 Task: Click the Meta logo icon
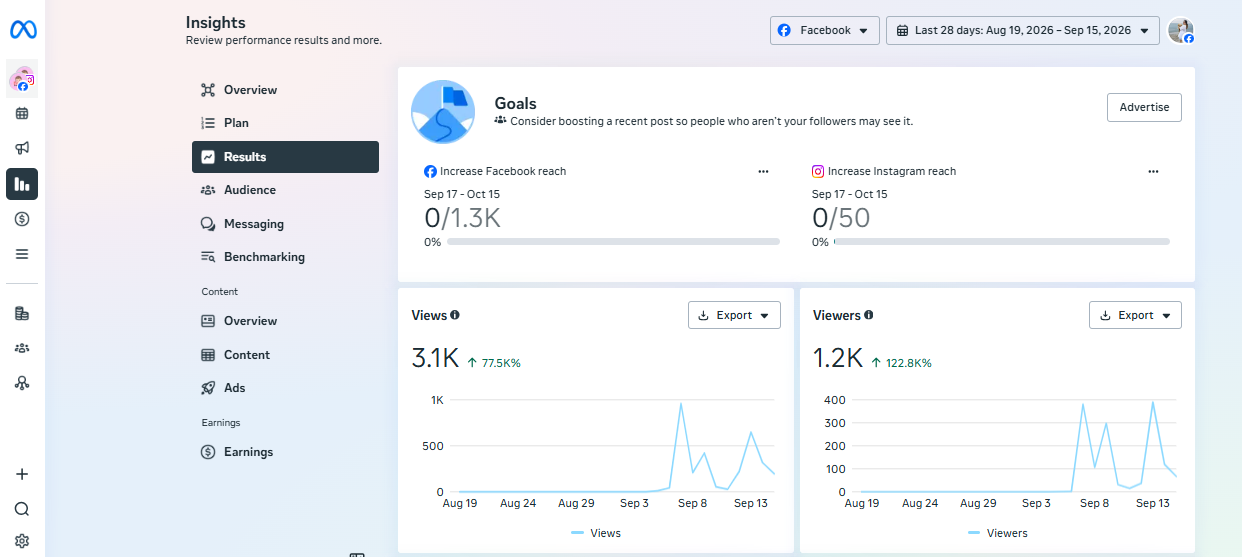[x=23, y=30]
